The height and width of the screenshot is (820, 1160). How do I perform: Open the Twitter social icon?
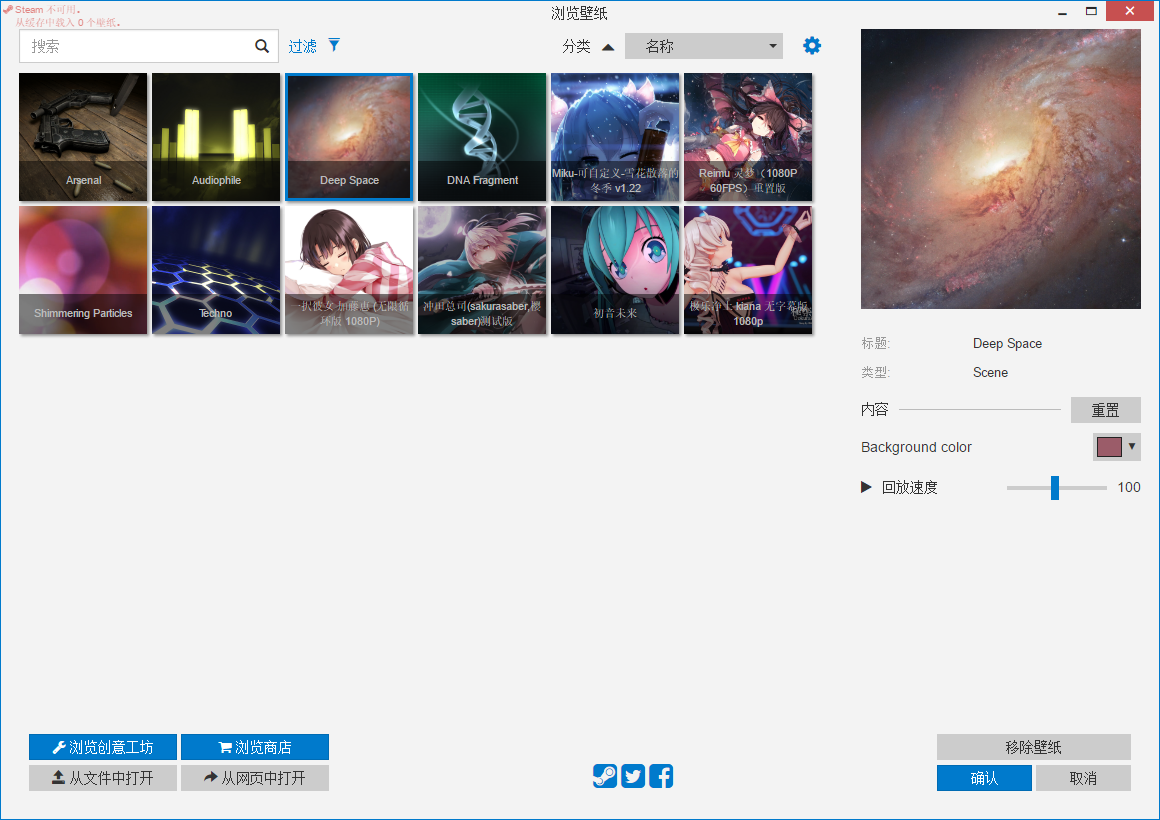[x=633, y=776]
